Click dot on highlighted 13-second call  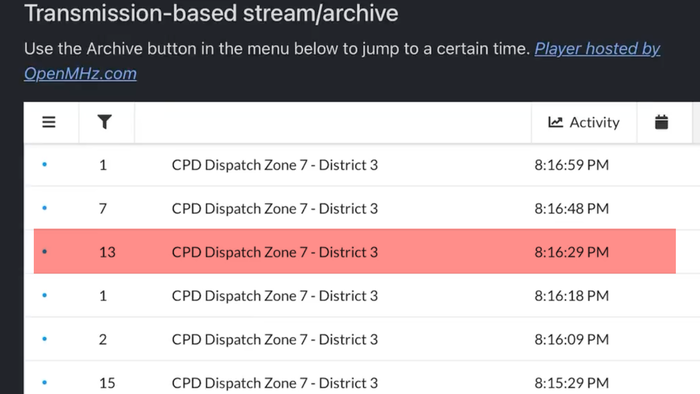pyautogui.click(x=45, y=252)
